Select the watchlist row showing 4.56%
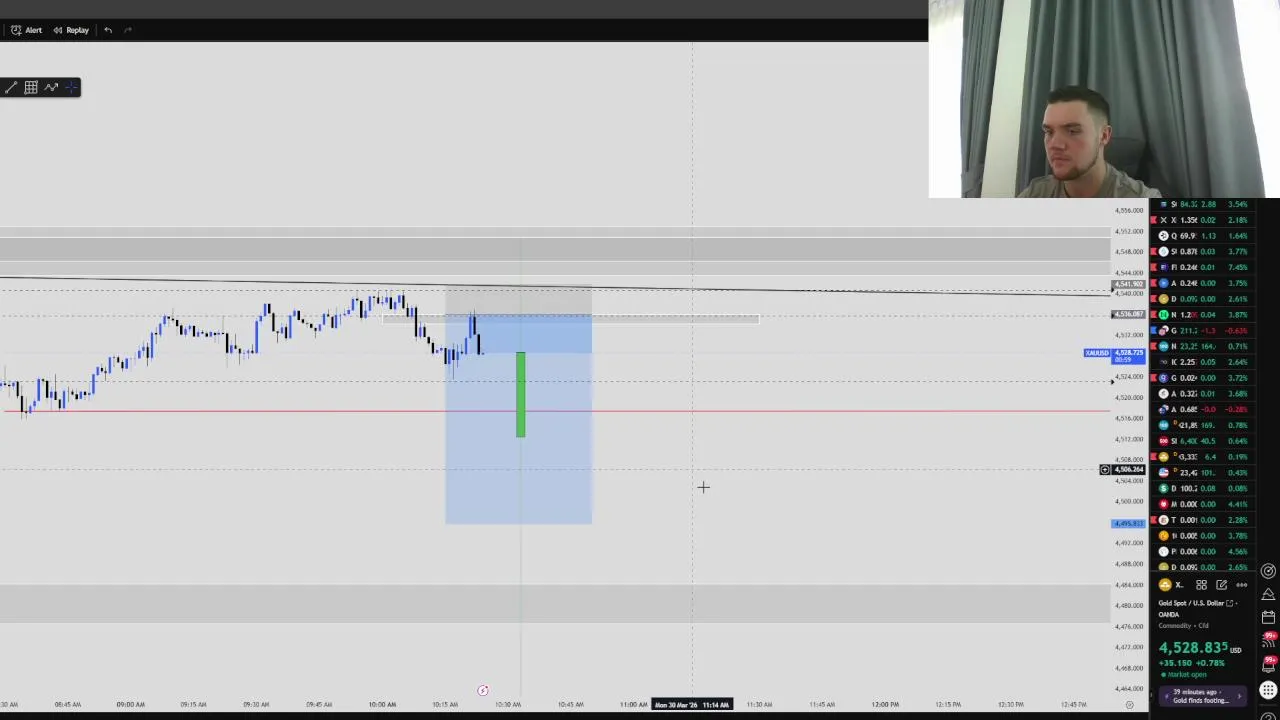Screen dimensions: 1280x720 pyautogui.click(x=1203, y=551)
